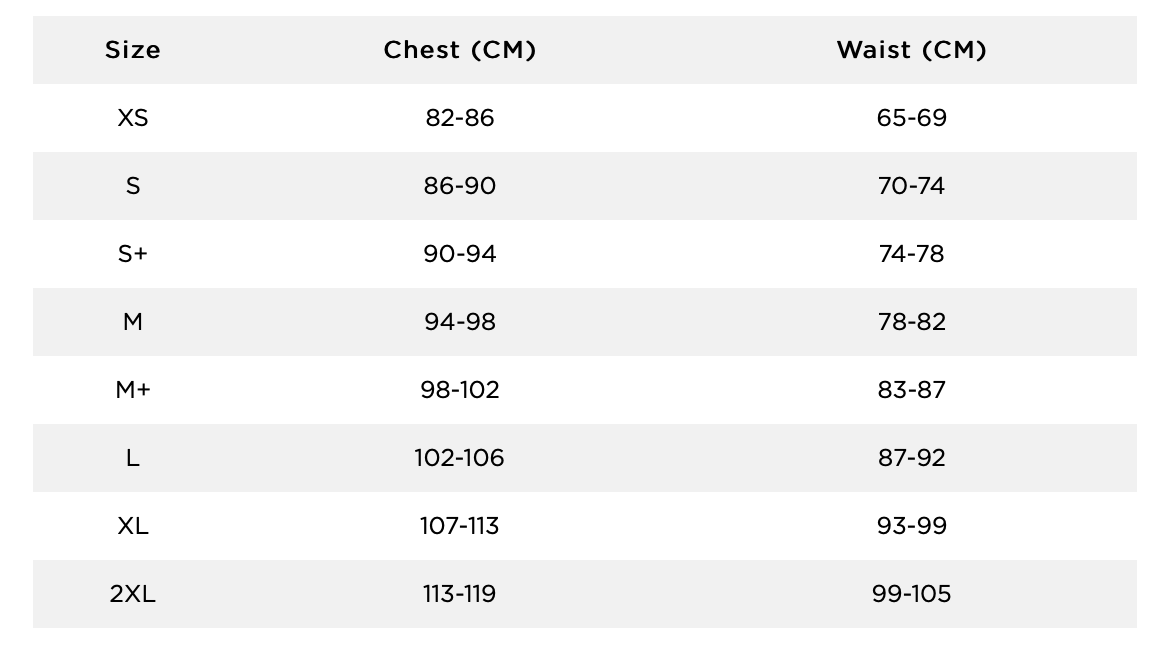Select the XS size cell
The width and height of the screenshot is (1156, 646).
tap(133, 117)
